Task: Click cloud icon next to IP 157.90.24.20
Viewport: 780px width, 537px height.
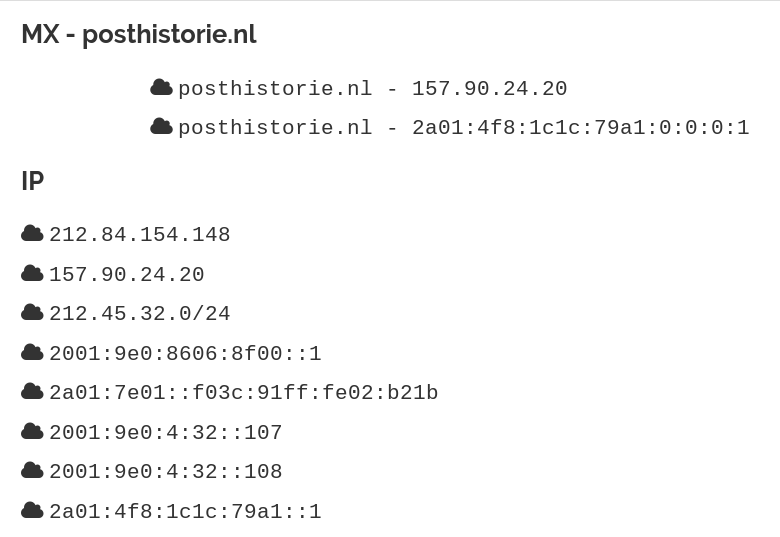Action: [32, 274]
